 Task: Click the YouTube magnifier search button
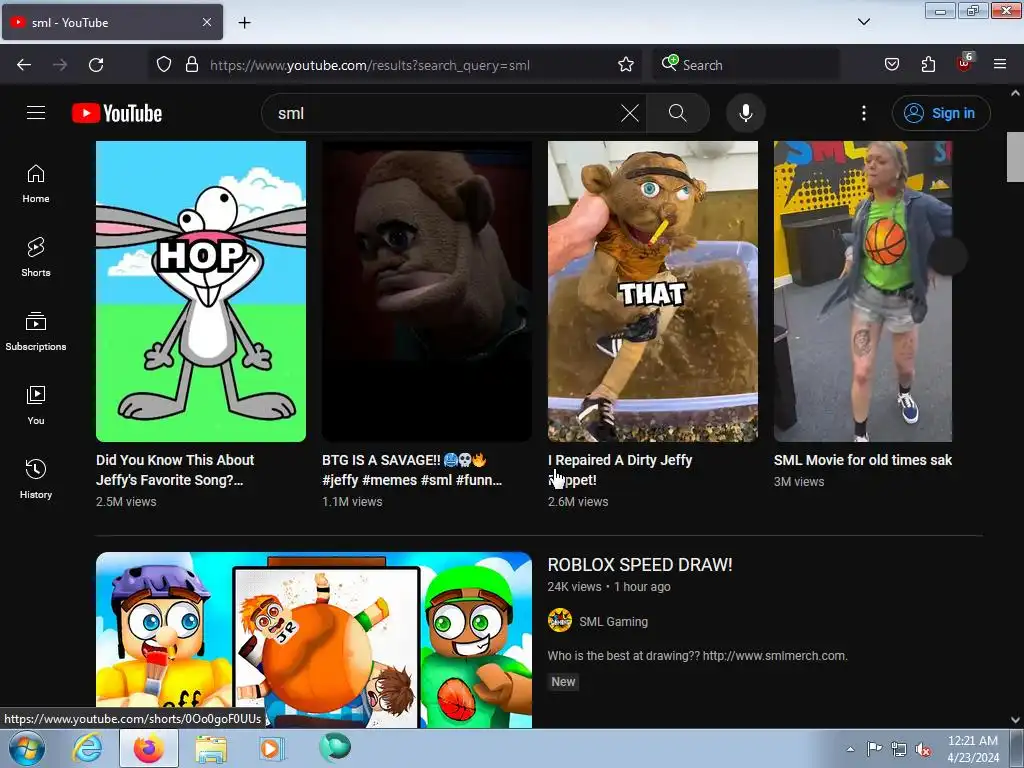[677, 113]
